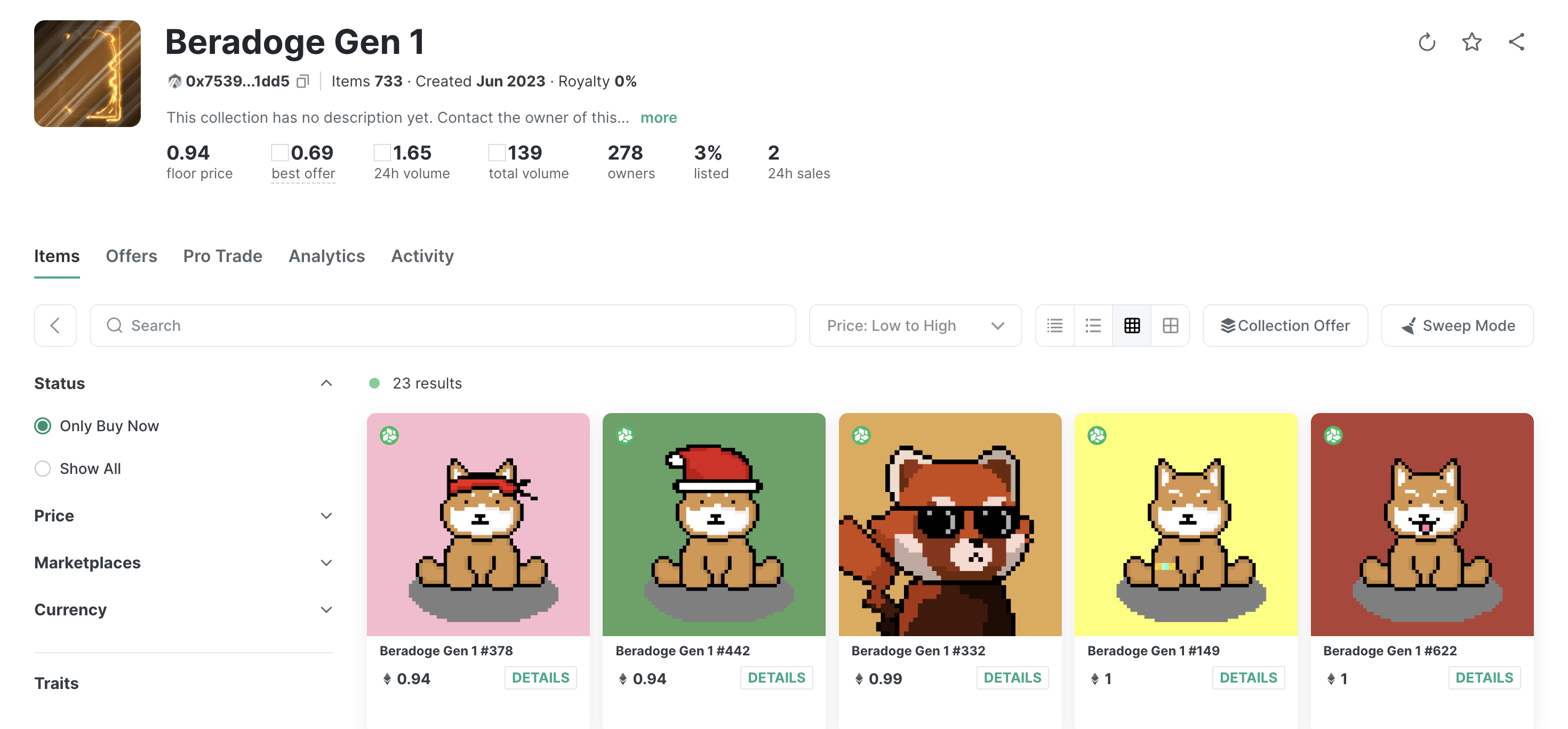Open the Analytics tab

tap(326, 256)
